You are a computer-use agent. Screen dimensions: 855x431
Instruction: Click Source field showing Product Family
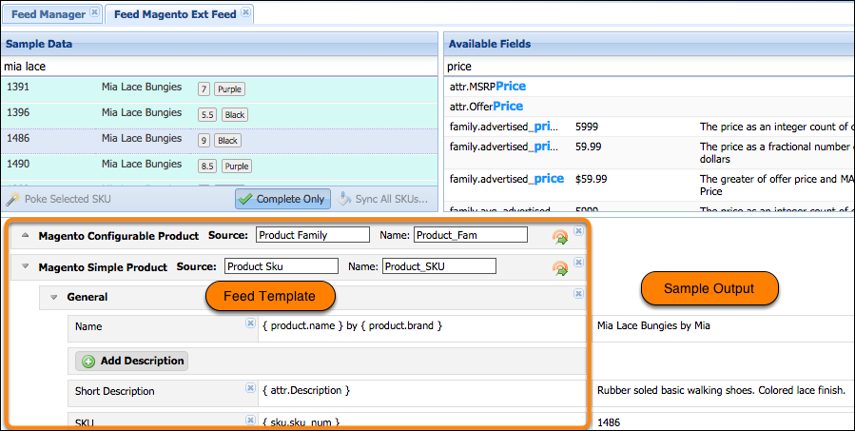312,235
